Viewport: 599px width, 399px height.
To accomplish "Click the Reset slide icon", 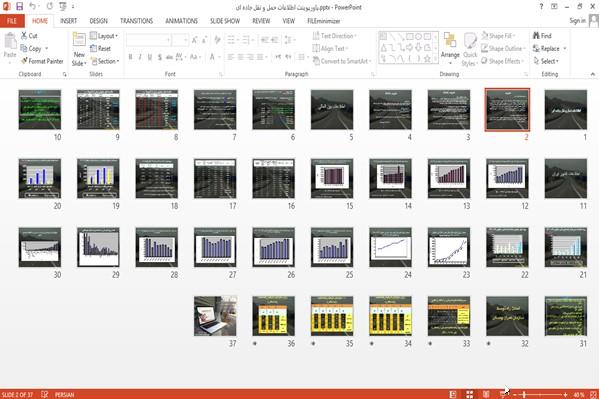I will click(x=93, y=49).
